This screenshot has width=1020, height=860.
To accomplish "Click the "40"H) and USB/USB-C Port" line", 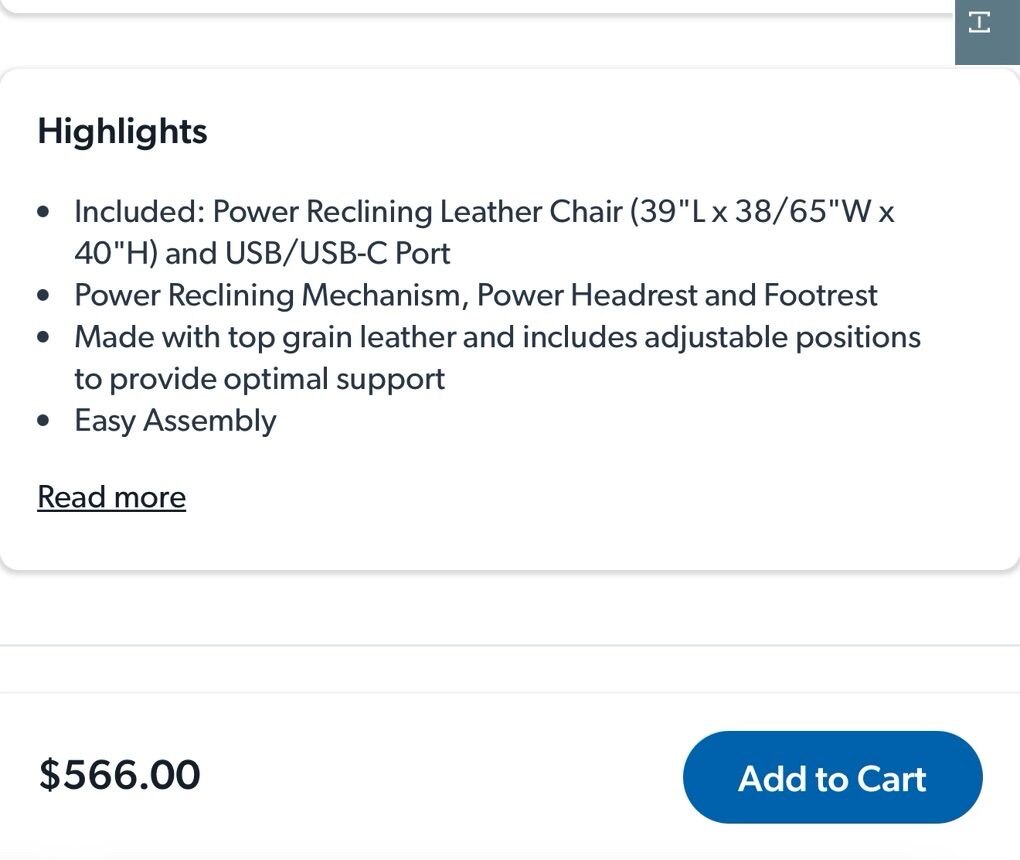I will tap(262, 254).
